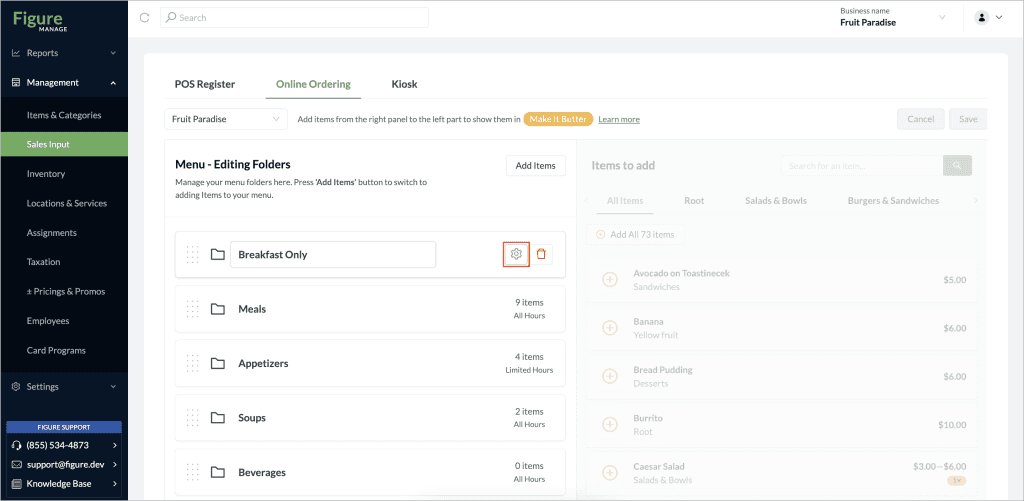
Task: Click the item search magnifier button
Action: 957,166
